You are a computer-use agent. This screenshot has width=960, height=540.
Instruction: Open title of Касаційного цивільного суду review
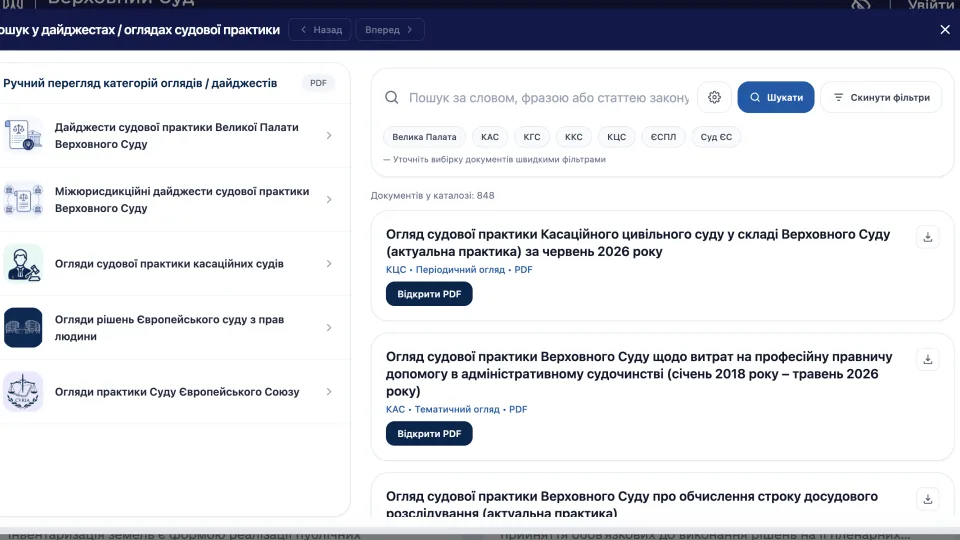[638, 243]
